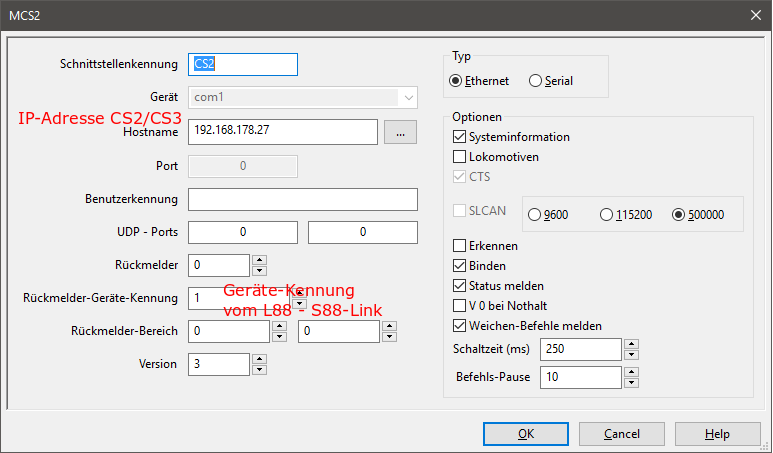Disable the Binden checkbox
This screenshot has height=453, width=773.
tap(460, 266)
